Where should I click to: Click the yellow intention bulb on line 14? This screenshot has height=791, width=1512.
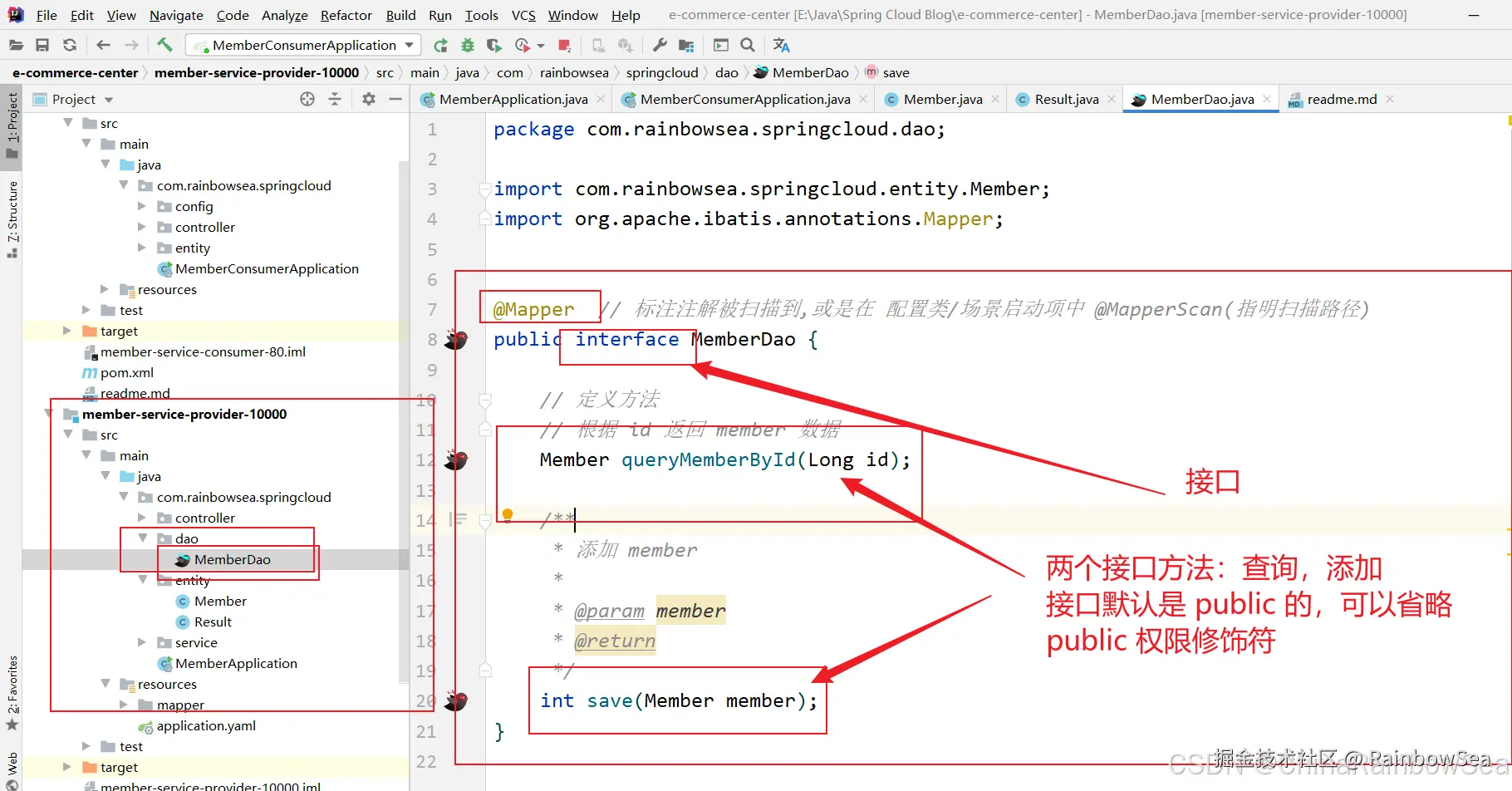pos(508,515)
